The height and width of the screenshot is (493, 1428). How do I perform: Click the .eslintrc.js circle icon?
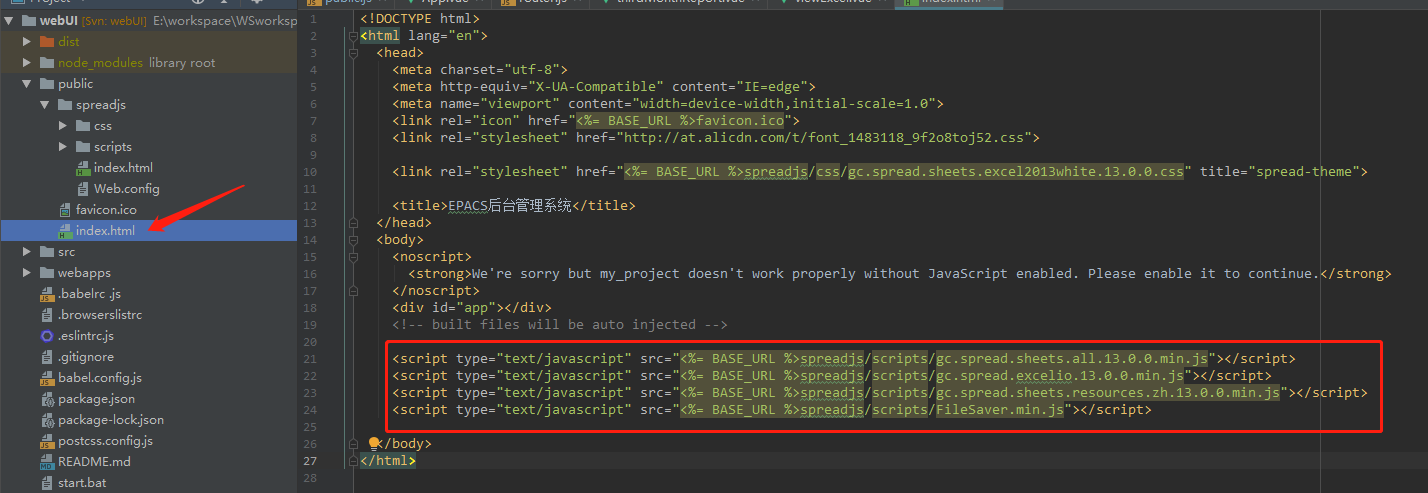pyautogui.click(x=47, y=336)
